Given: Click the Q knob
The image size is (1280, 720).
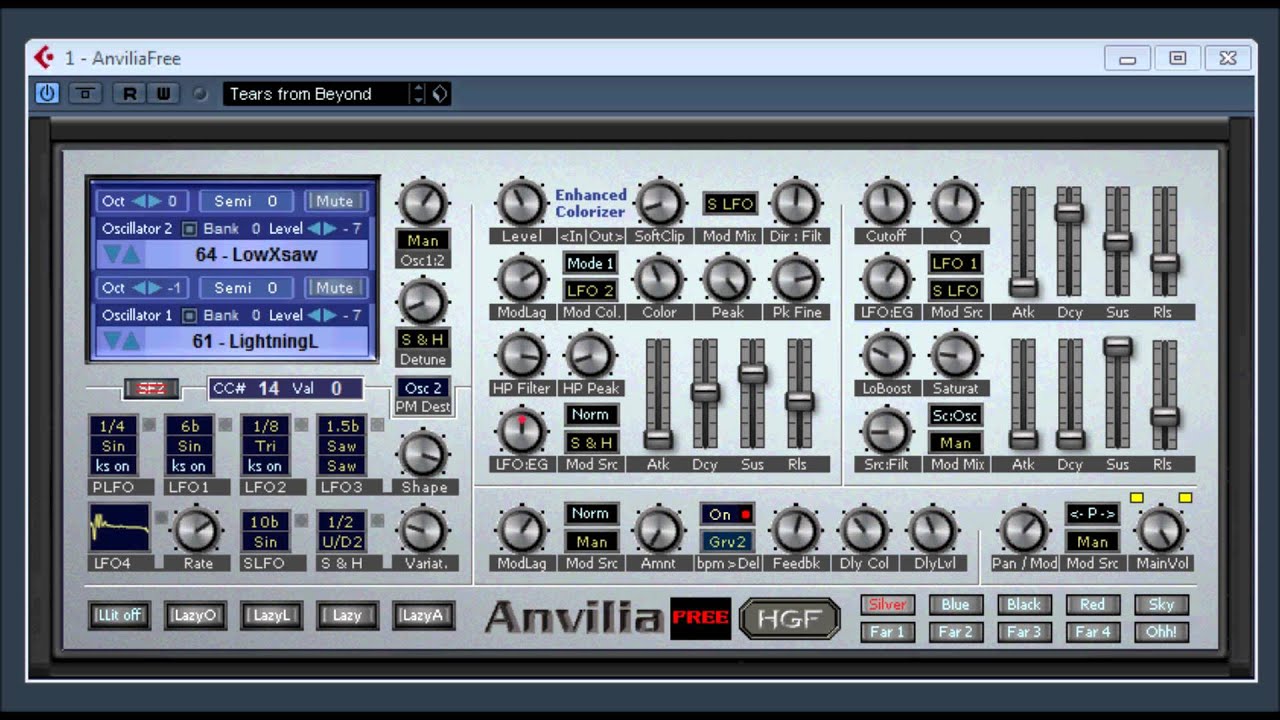Looking at the screenshot, I should (955, 203).
